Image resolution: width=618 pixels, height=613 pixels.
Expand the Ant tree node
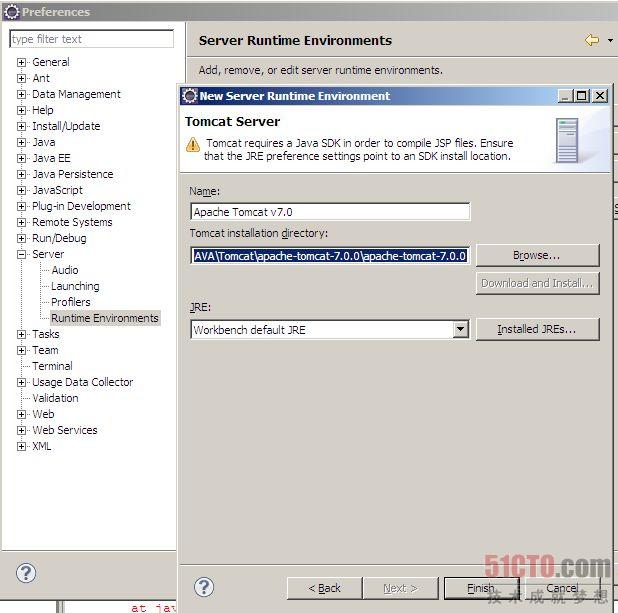(x=21, y=78)
